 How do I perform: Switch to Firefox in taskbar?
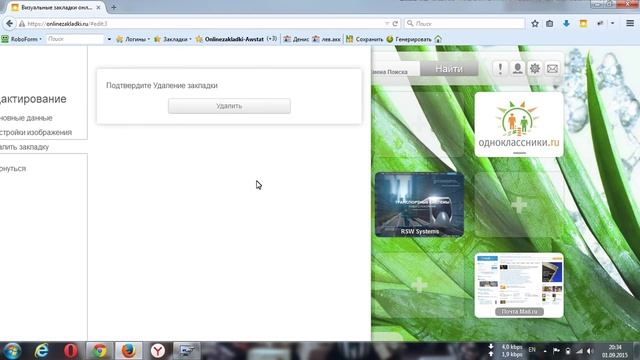129,351
